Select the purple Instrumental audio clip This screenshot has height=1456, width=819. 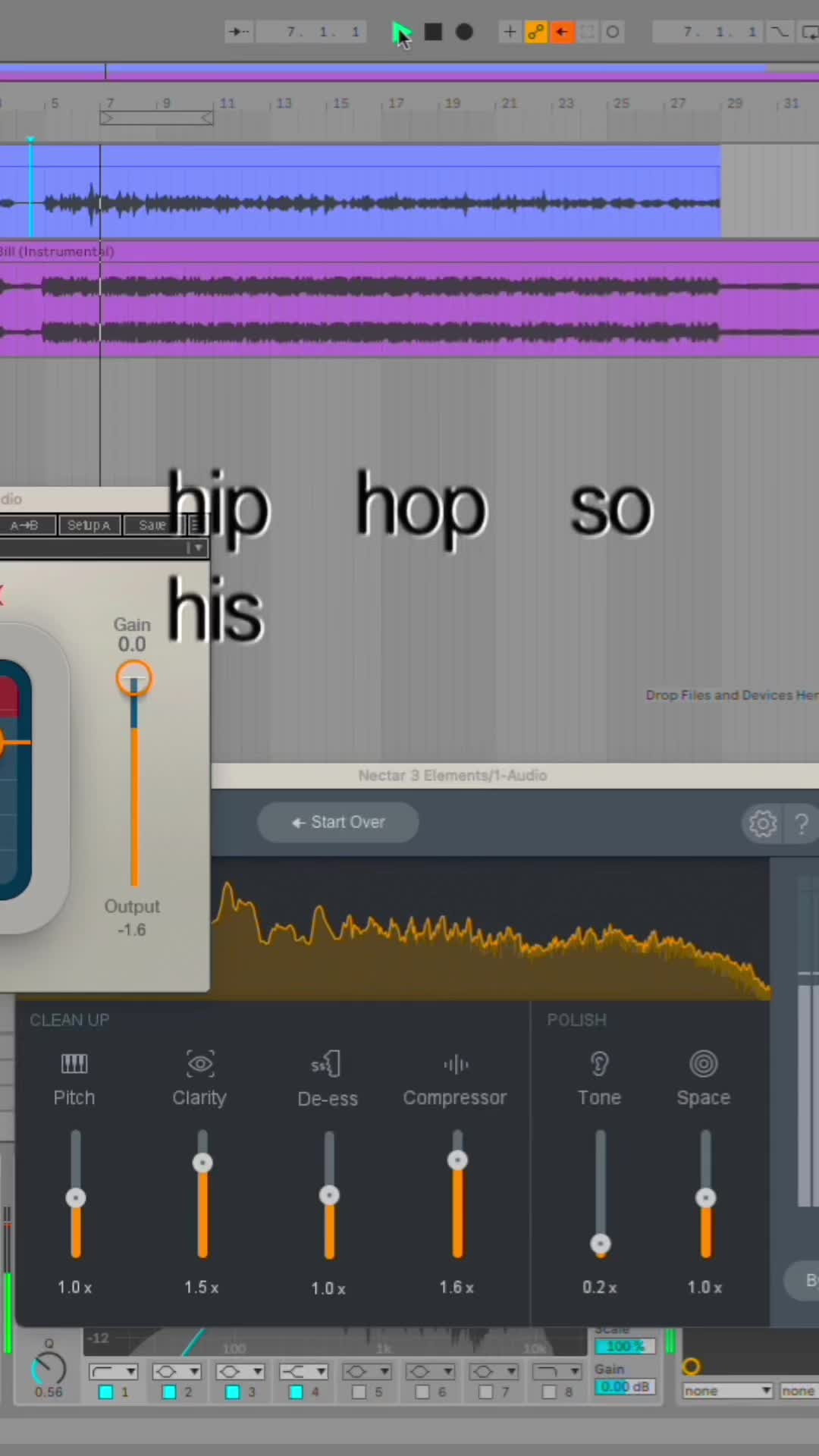click(x=409, y=300)
